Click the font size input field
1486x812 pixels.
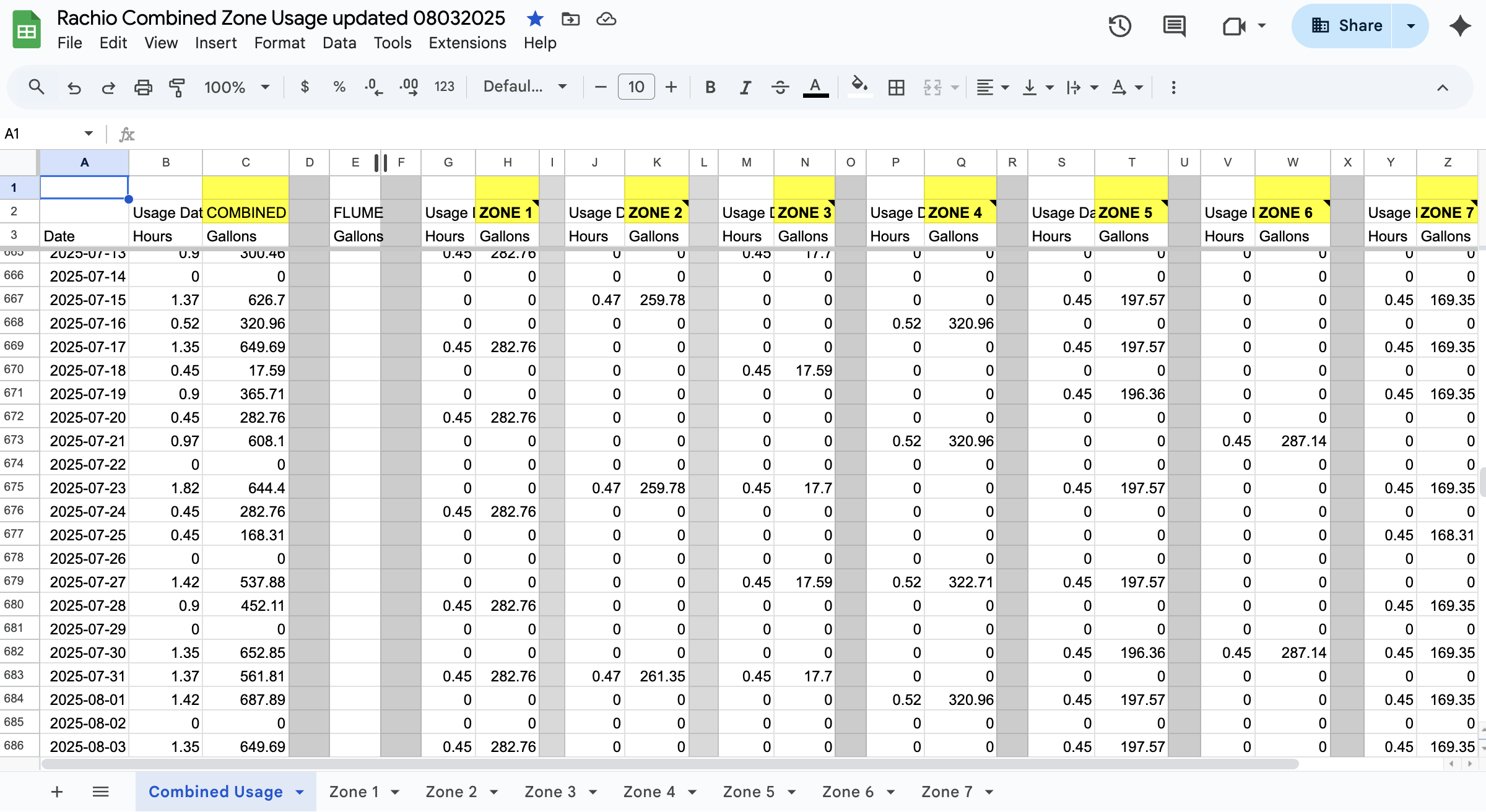[x=636, y=87]
